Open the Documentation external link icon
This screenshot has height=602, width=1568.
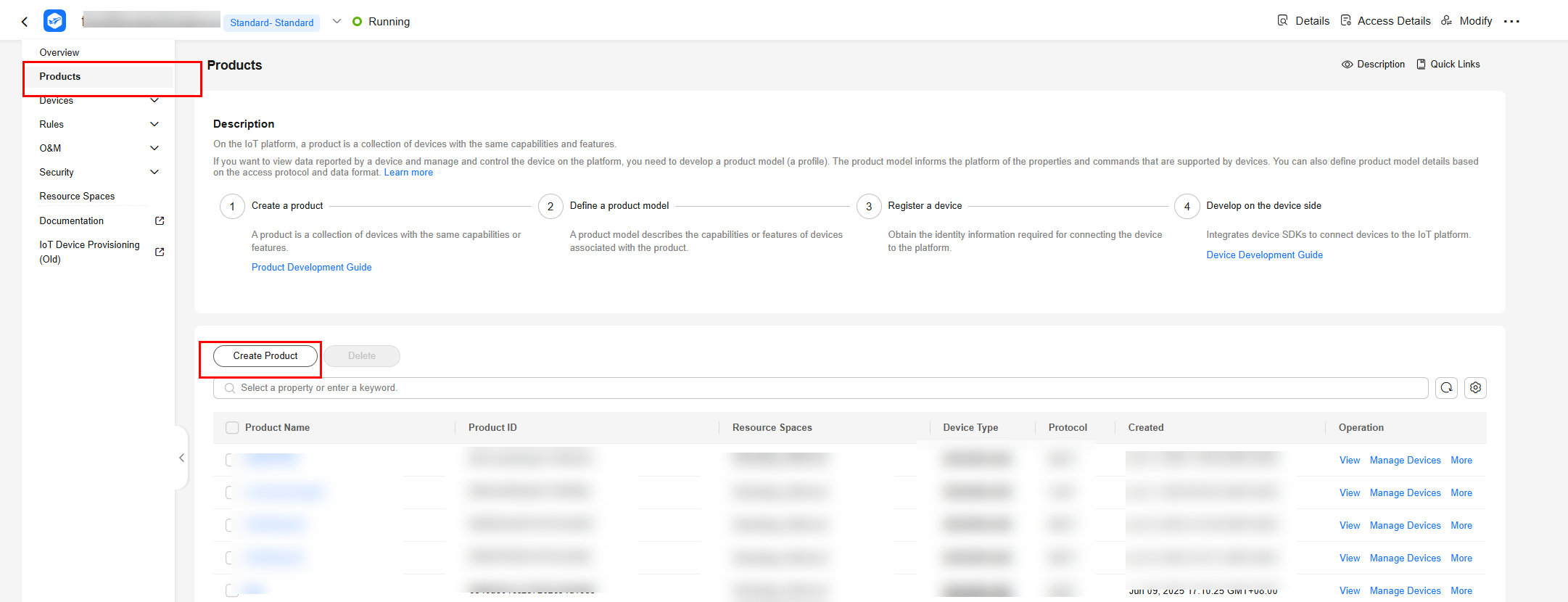(x=160, y=220)
